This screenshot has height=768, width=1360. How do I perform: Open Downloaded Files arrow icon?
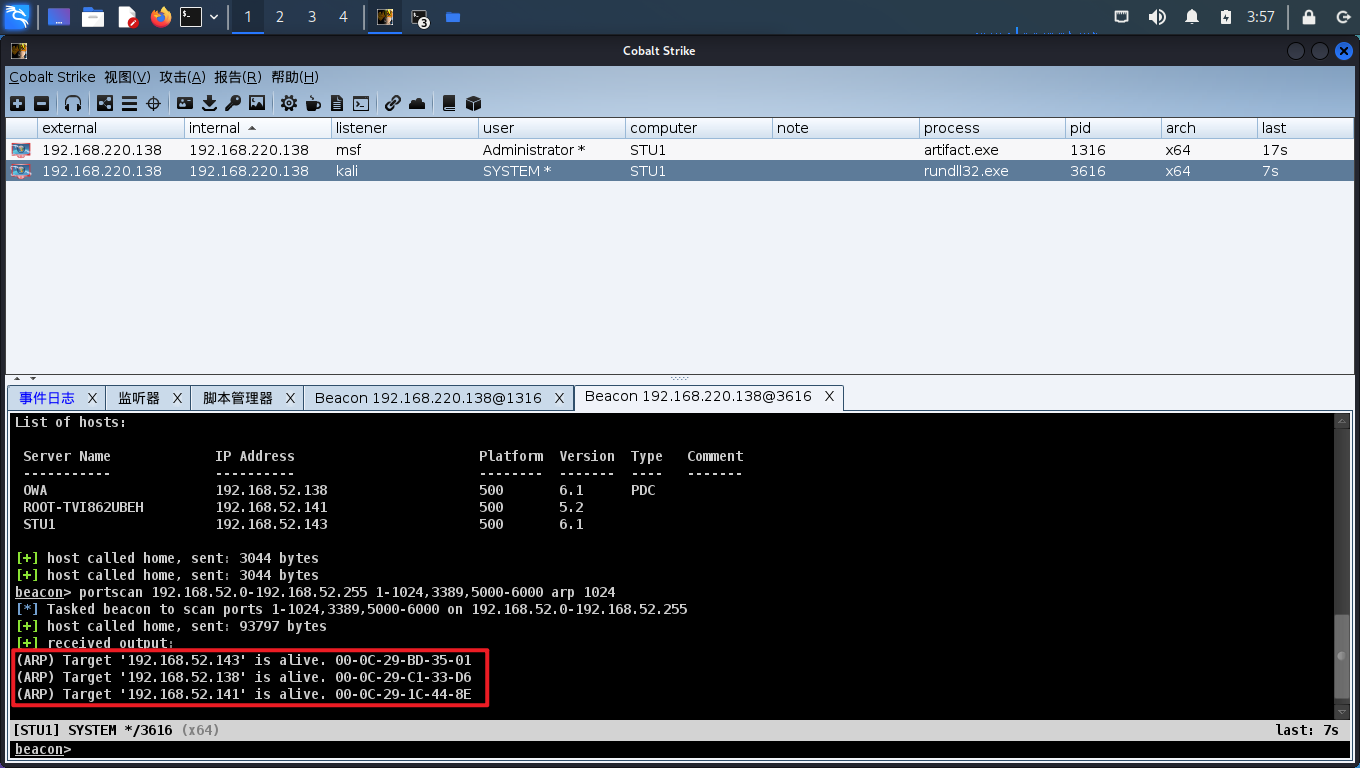click(209, 103)
